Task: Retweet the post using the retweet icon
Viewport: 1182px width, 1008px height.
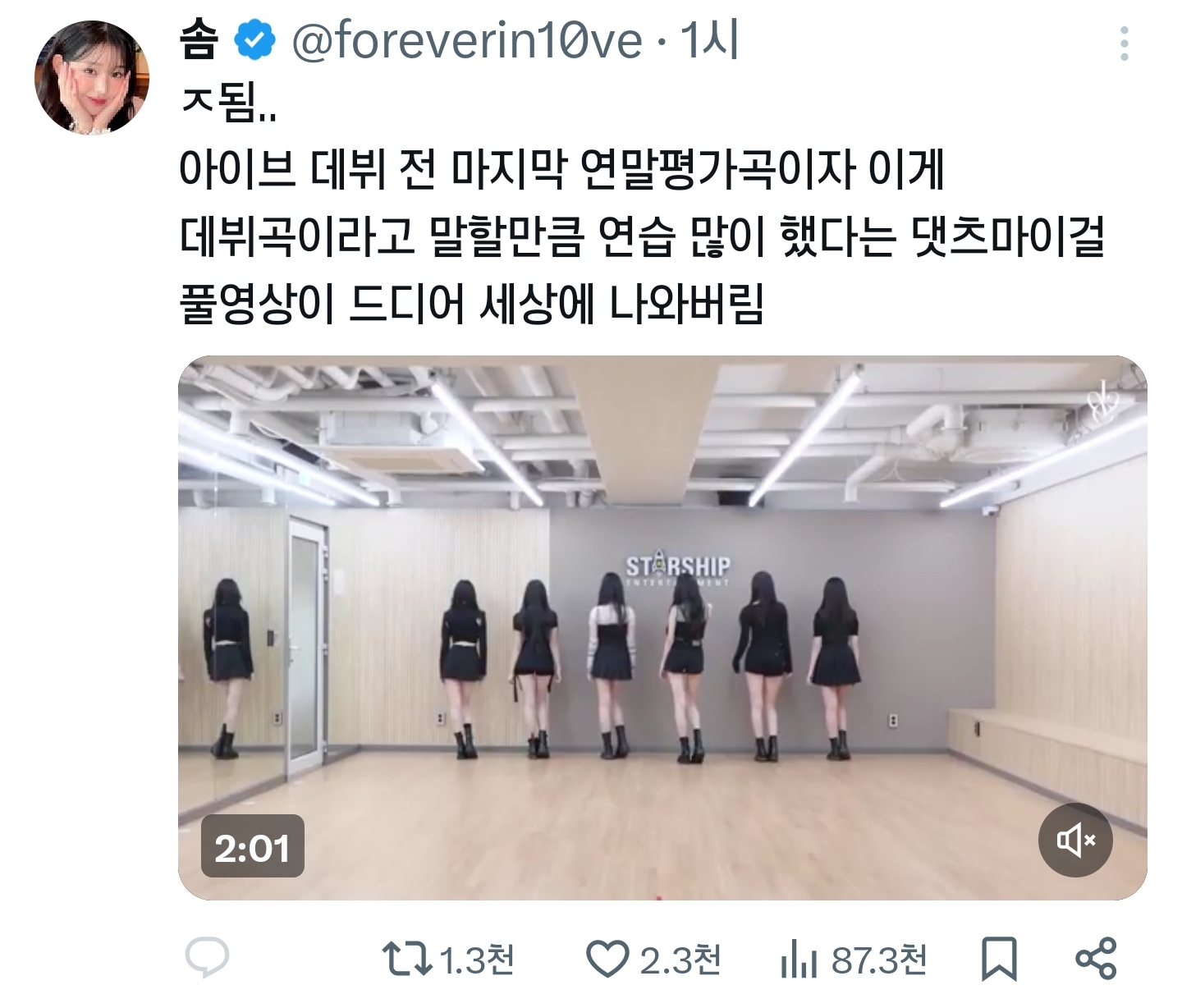Action: tap(406, 959)
